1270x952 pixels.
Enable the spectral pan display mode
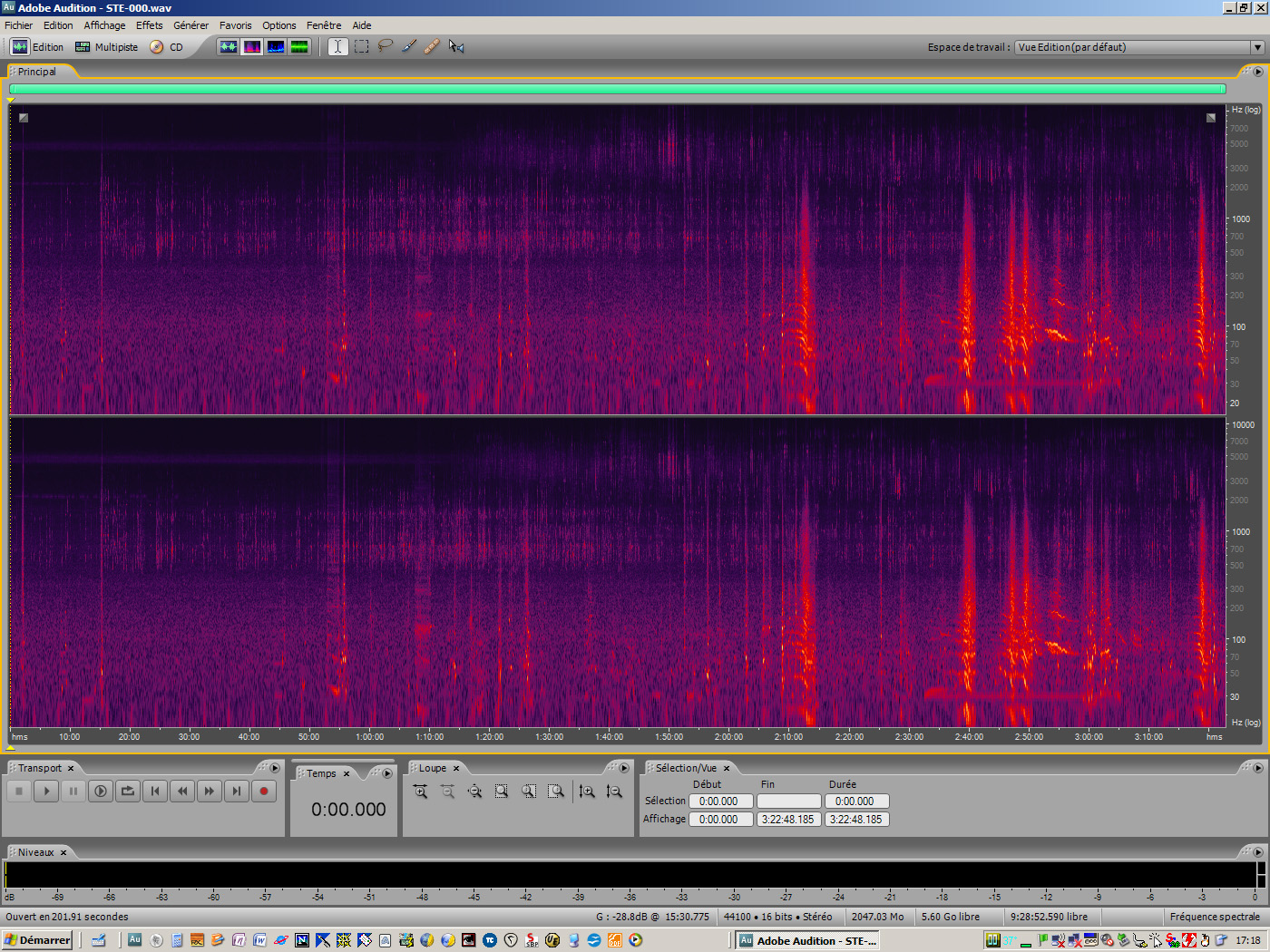[275, 46]
